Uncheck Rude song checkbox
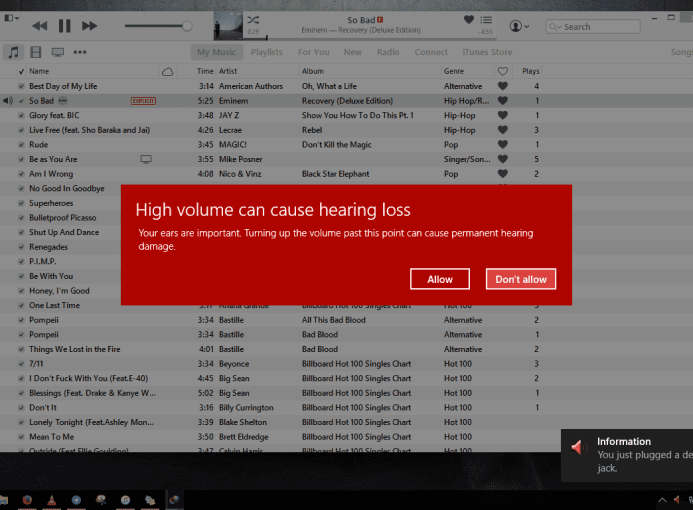The width and height of the screenshot is (693, 510). [21, 145]
